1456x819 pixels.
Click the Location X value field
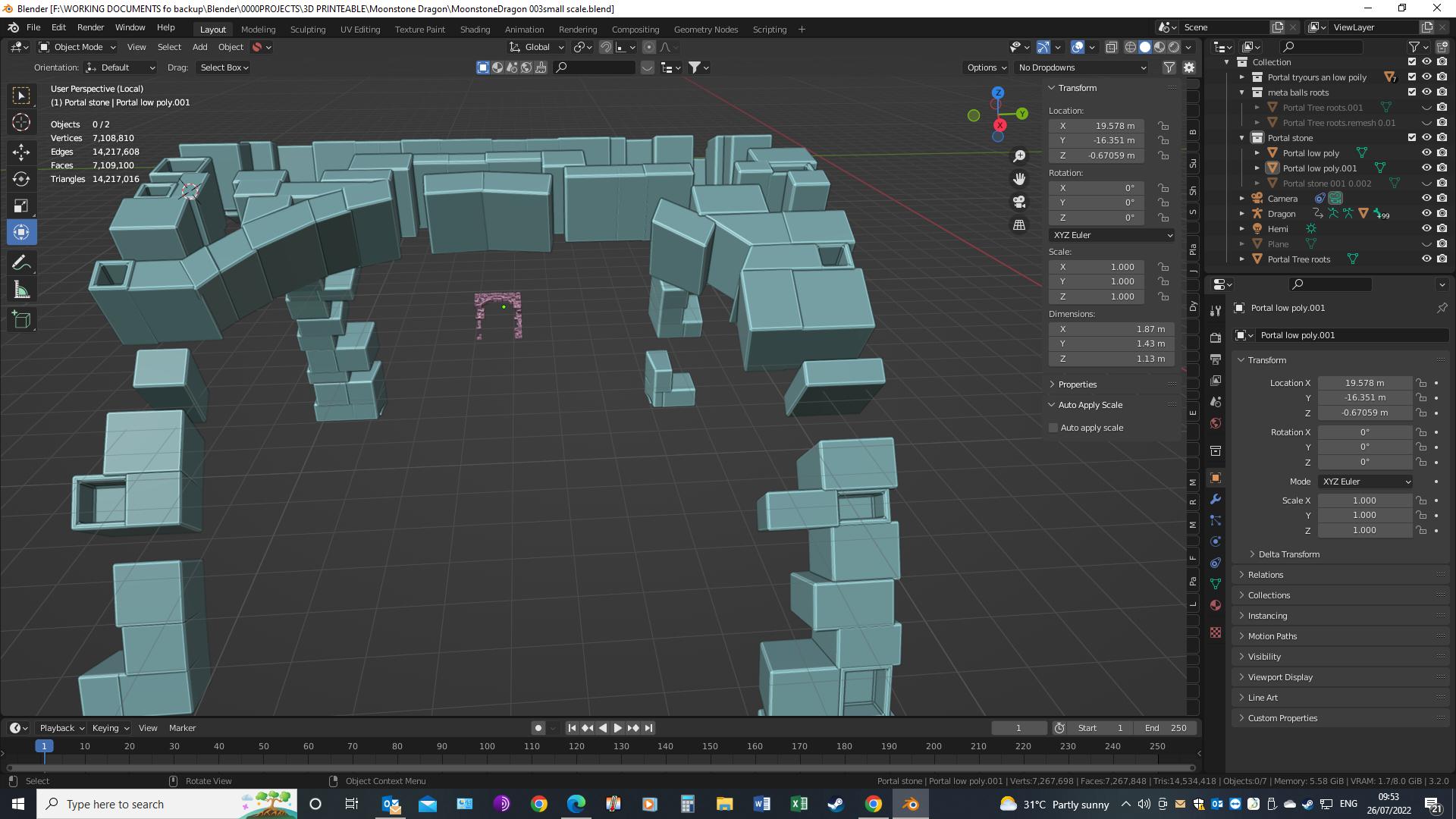click(x=1365, y=383)
